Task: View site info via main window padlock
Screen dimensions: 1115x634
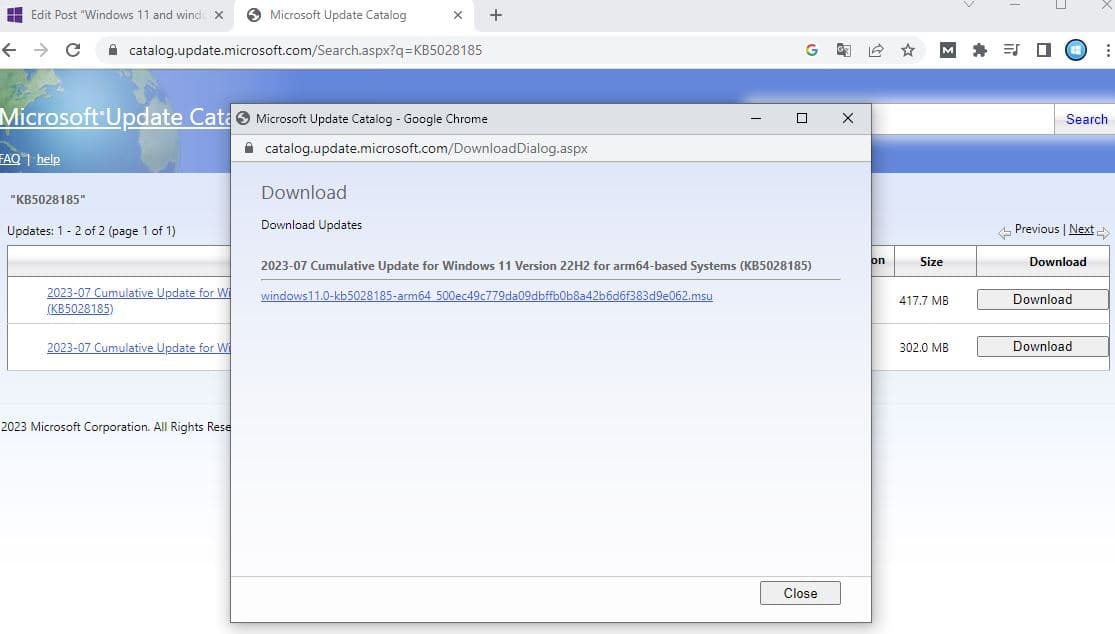Action: [112, 50]
